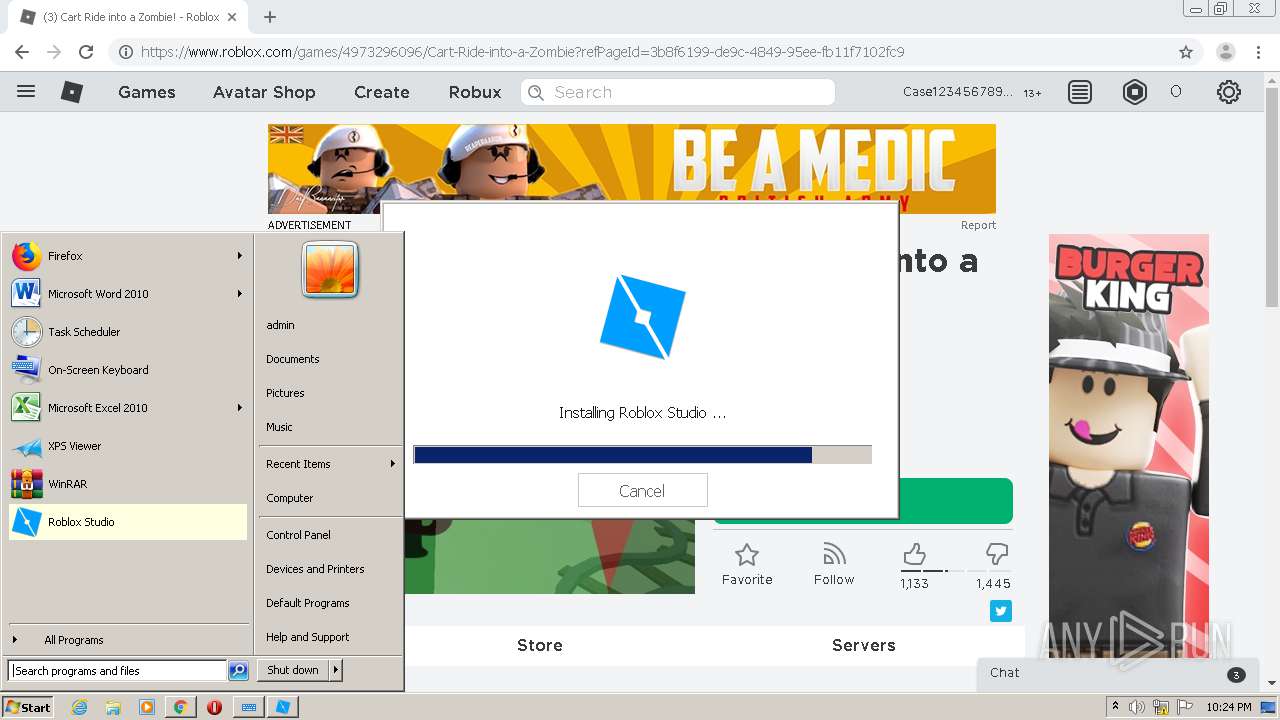Viewport: 1280px width, 720px height.
Task: Click the Roblox search field
Action: click(x=678, y=92)
